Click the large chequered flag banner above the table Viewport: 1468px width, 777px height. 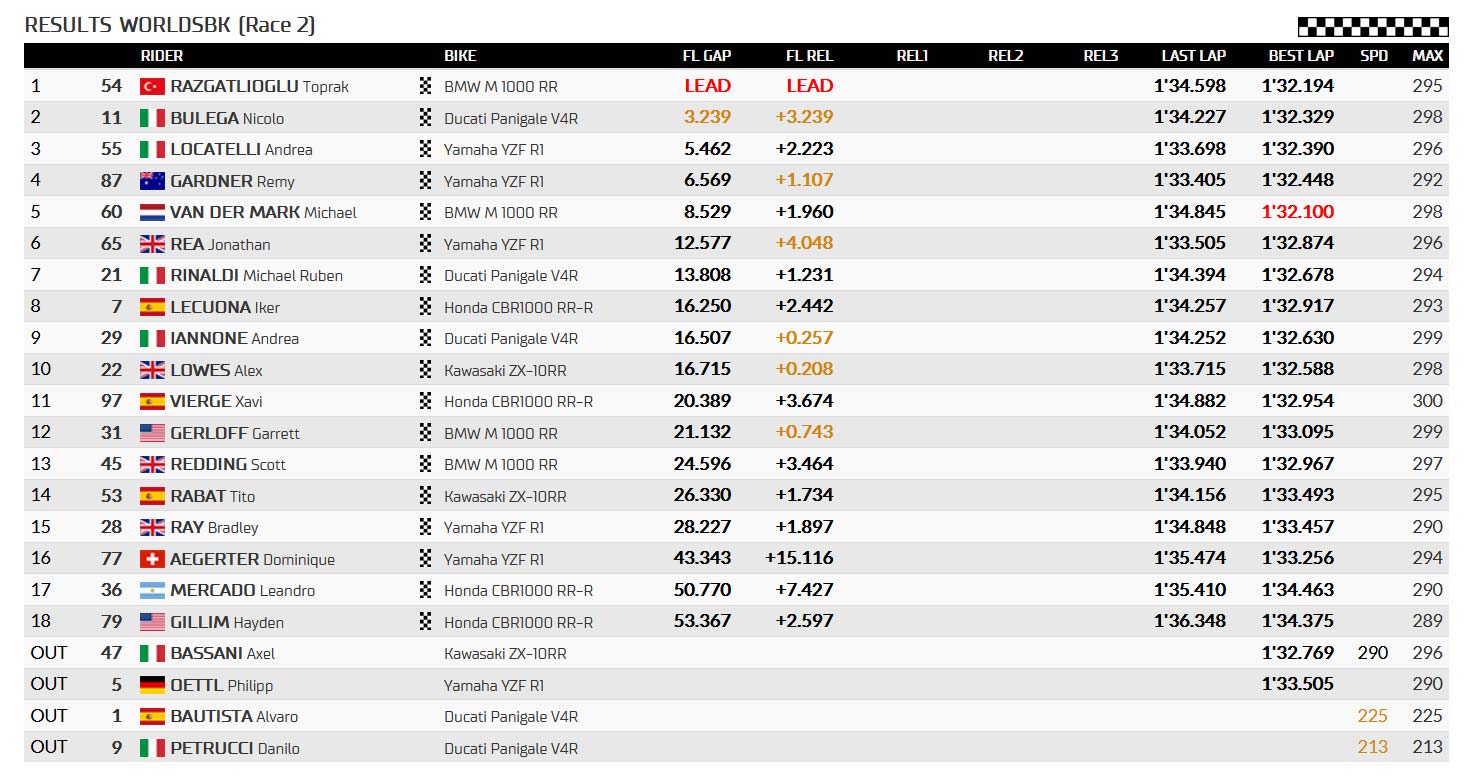pos(1372,27)
